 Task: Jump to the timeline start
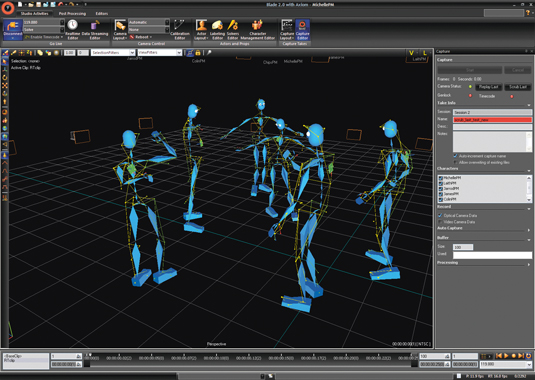coord(498,356)
